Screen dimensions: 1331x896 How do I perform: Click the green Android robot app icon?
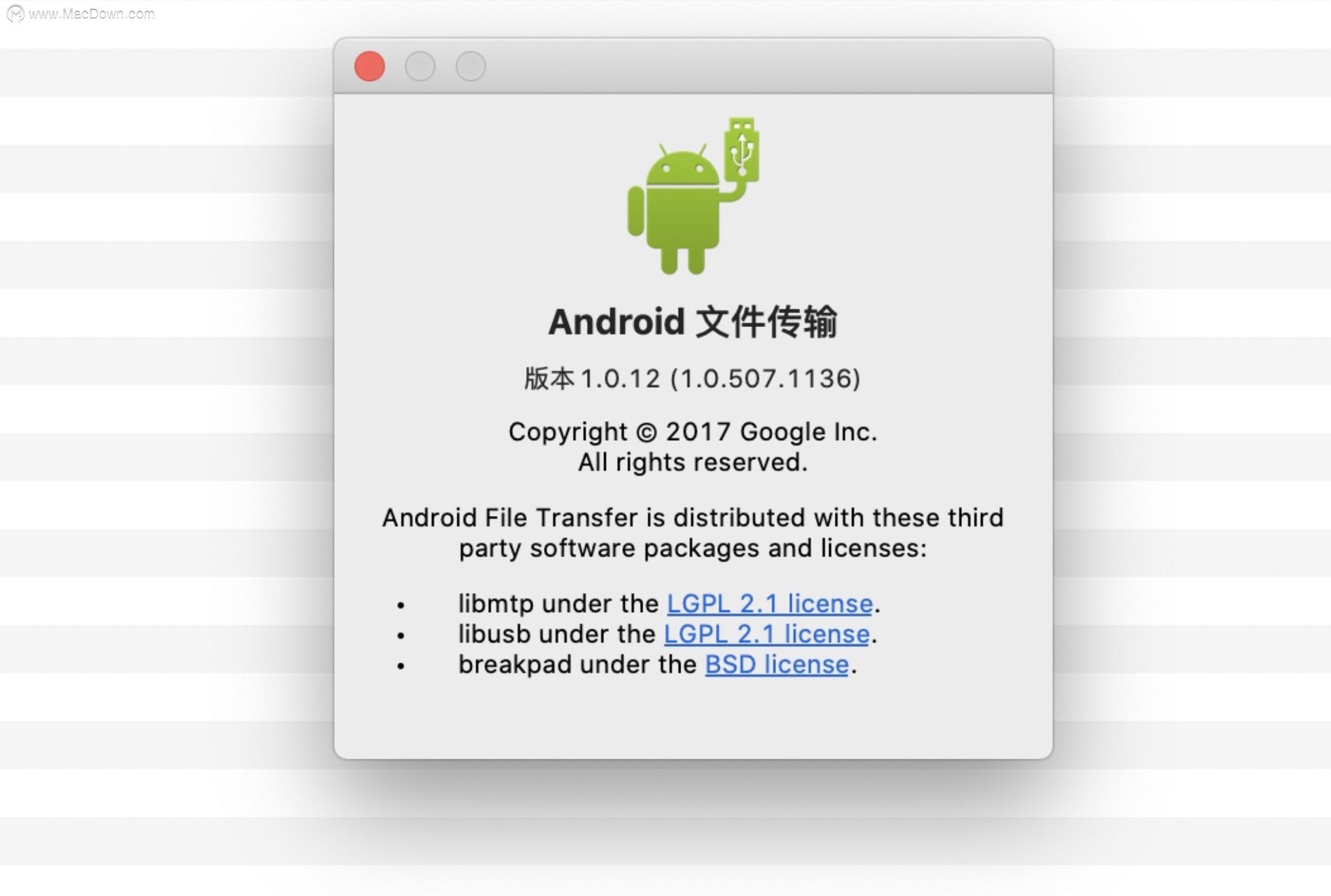[692, 196]
